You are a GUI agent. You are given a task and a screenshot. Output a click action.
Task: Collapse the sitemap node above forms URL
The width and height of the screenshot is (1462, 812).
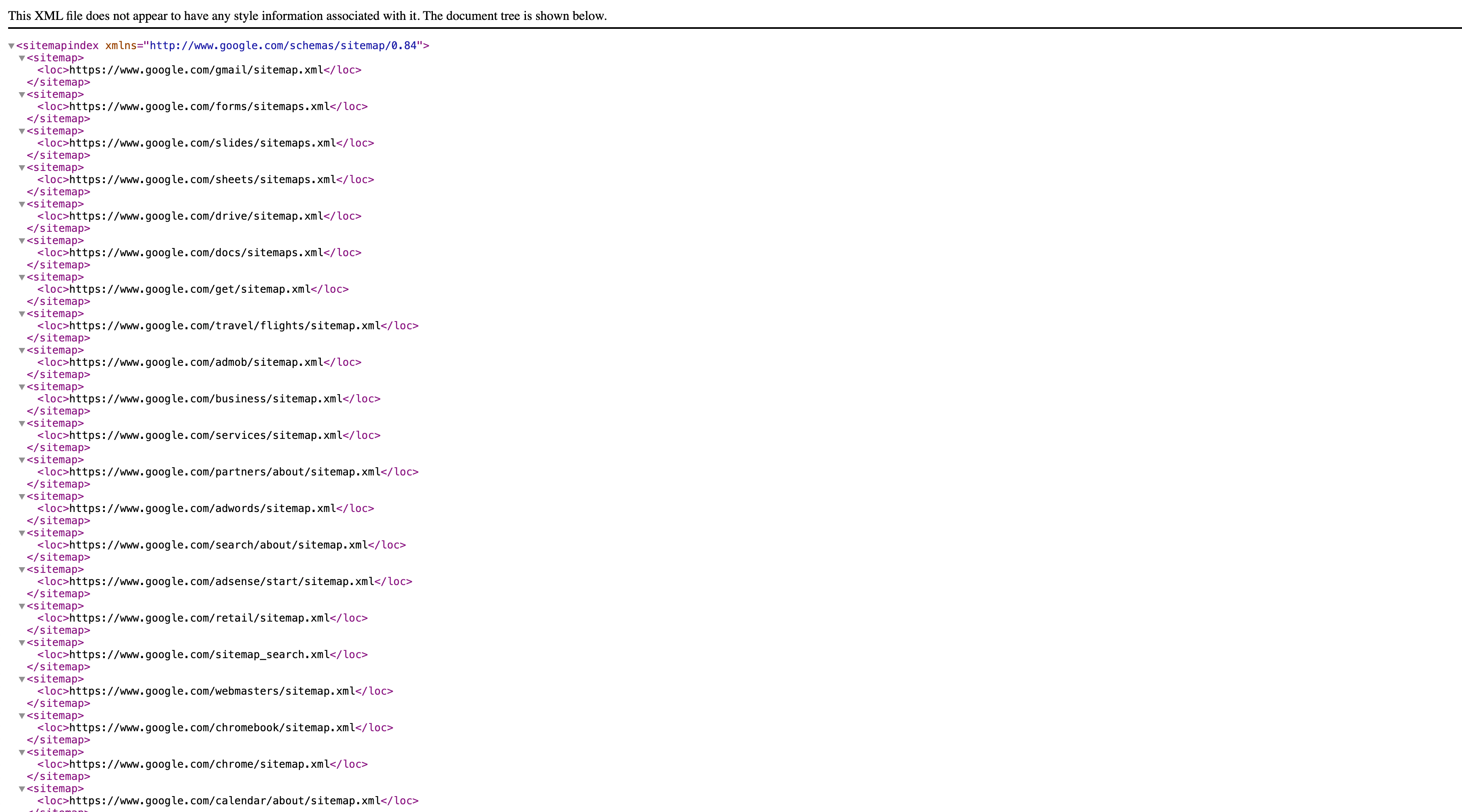click(x=22, y=95)
